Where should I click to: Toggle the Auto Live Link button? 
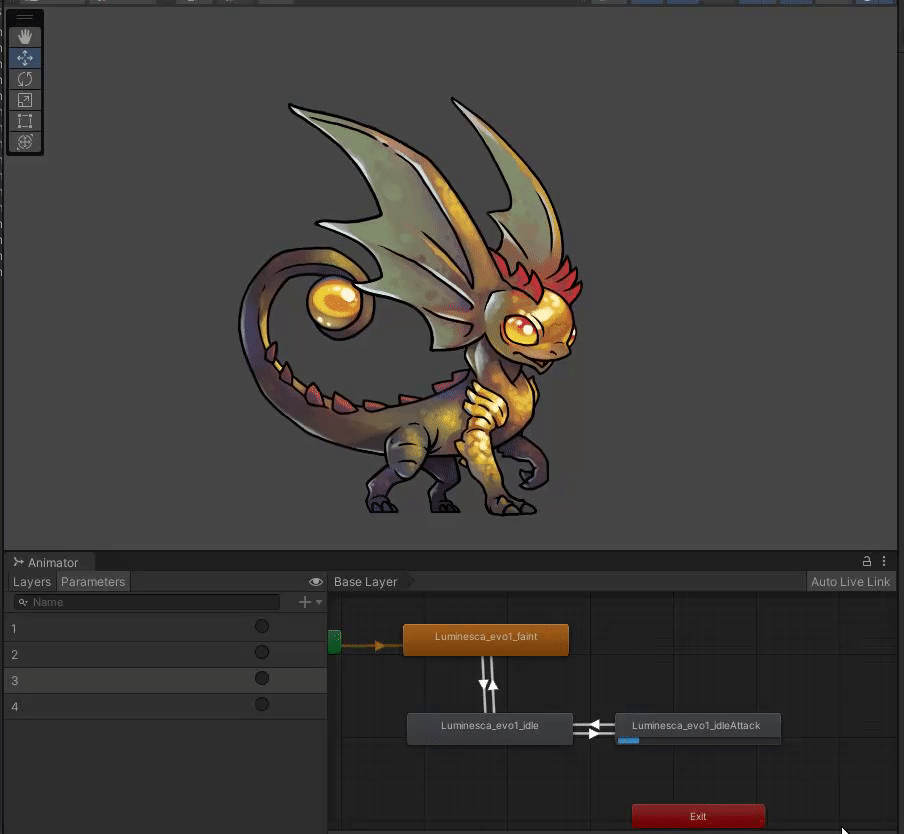(x=850, y=582)
